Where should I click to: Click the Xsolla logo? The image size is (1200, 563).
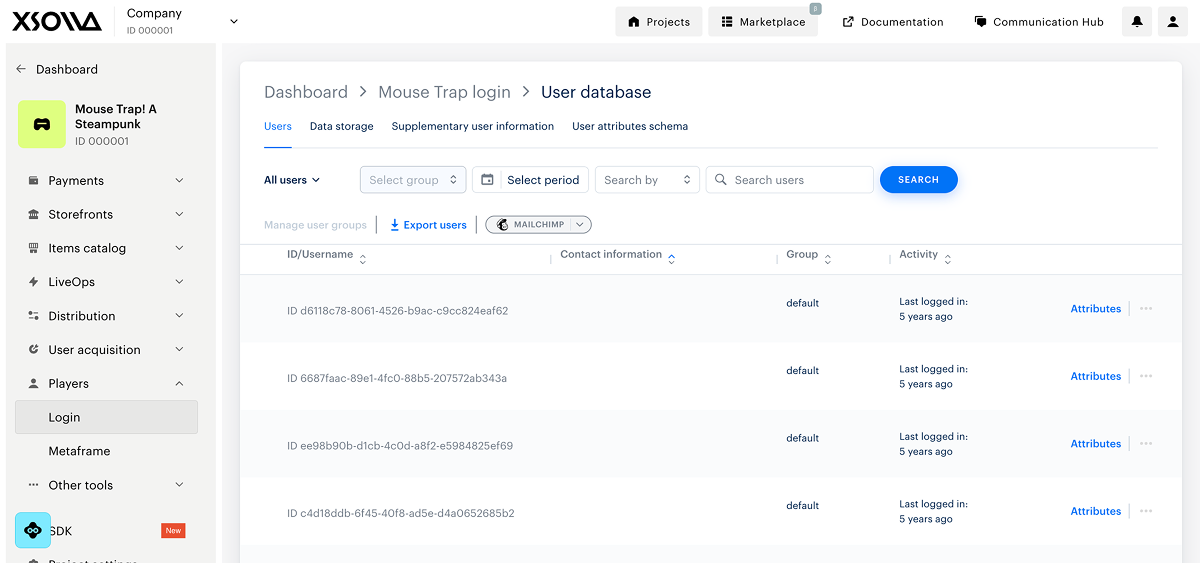point(57,22)
